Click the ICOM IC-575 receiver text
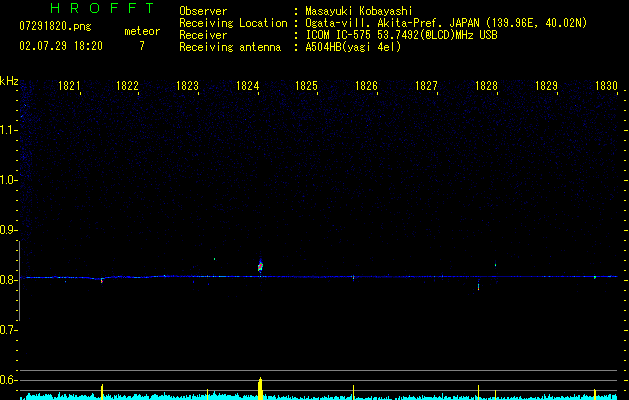629x400 pixels. pyautogui.click(x=401, y=35)
